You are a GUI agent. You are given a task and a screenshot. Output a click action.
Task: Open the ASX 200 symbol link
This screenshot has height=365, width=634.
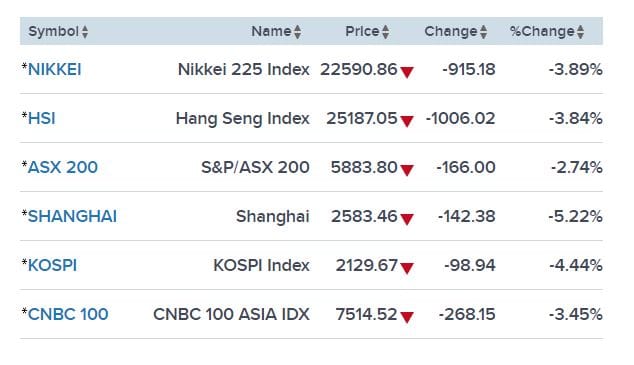(63, 167)
